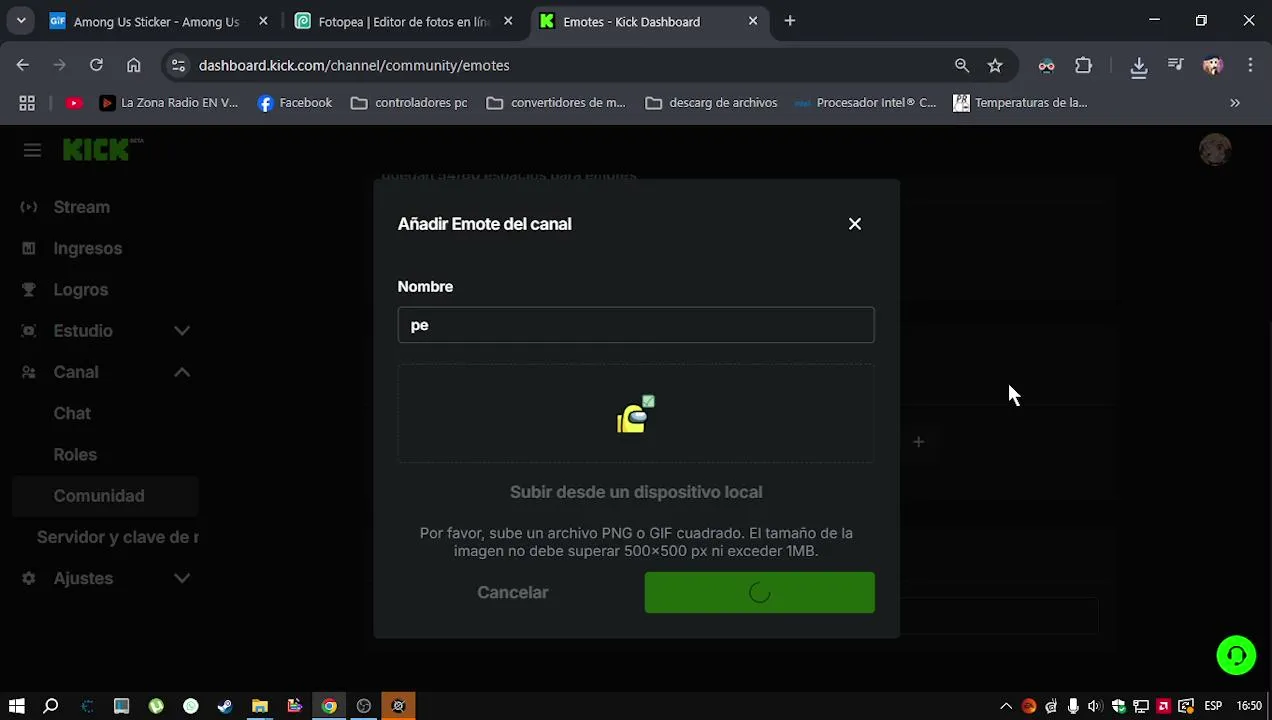Open Windows taskbar search
The image size is (1272, 720).
(51, 706)
